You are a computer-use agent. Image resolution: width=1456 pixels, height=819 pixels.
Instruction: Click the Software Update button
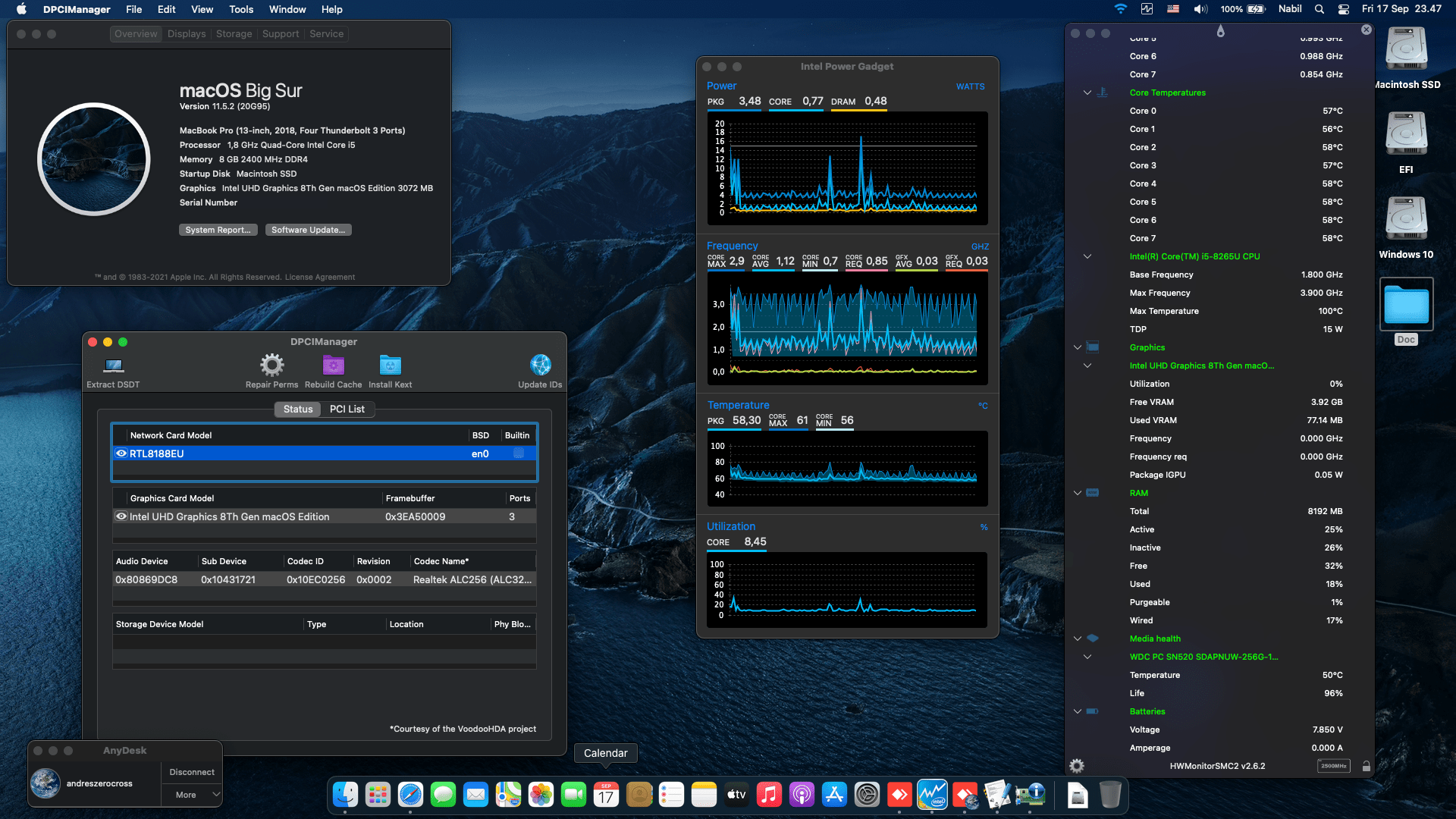point(308,230)
